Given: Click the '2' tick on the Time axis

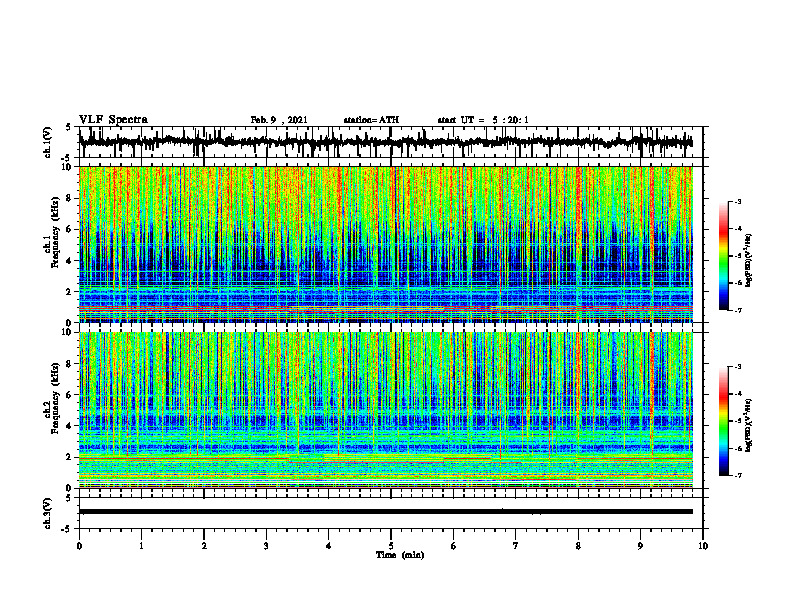Looking at the screenshot, I should pyautogui.click(x=204, y=546).
